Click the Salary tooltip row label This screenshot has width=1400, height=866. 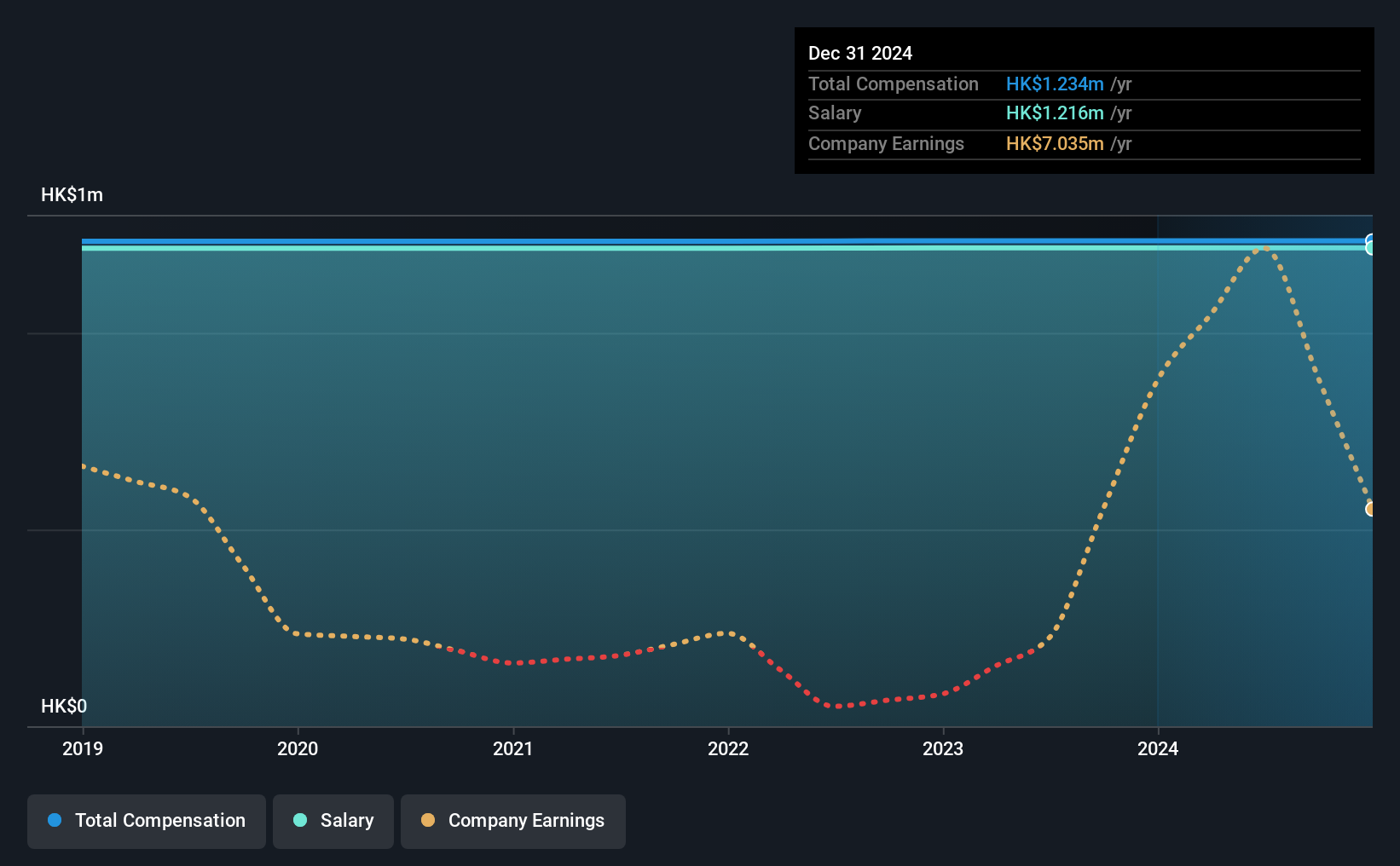click(x=835, y=113)
